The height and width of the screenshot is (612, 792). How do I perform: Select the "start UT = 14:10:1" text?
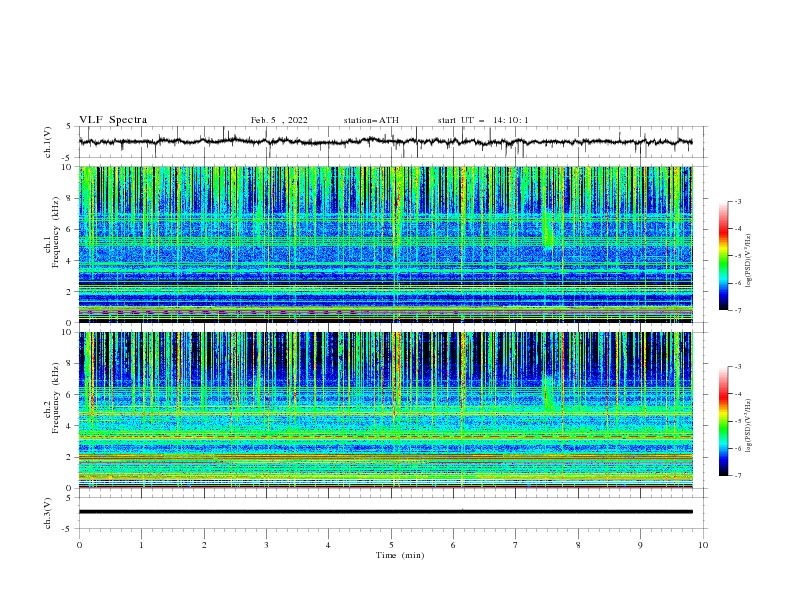483,120
